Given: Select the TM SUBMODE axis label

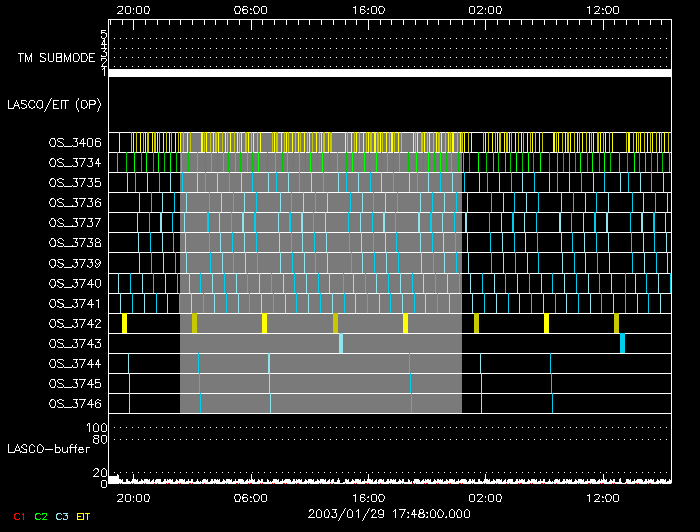Looking at the screenshot, I should coord(55,58).
